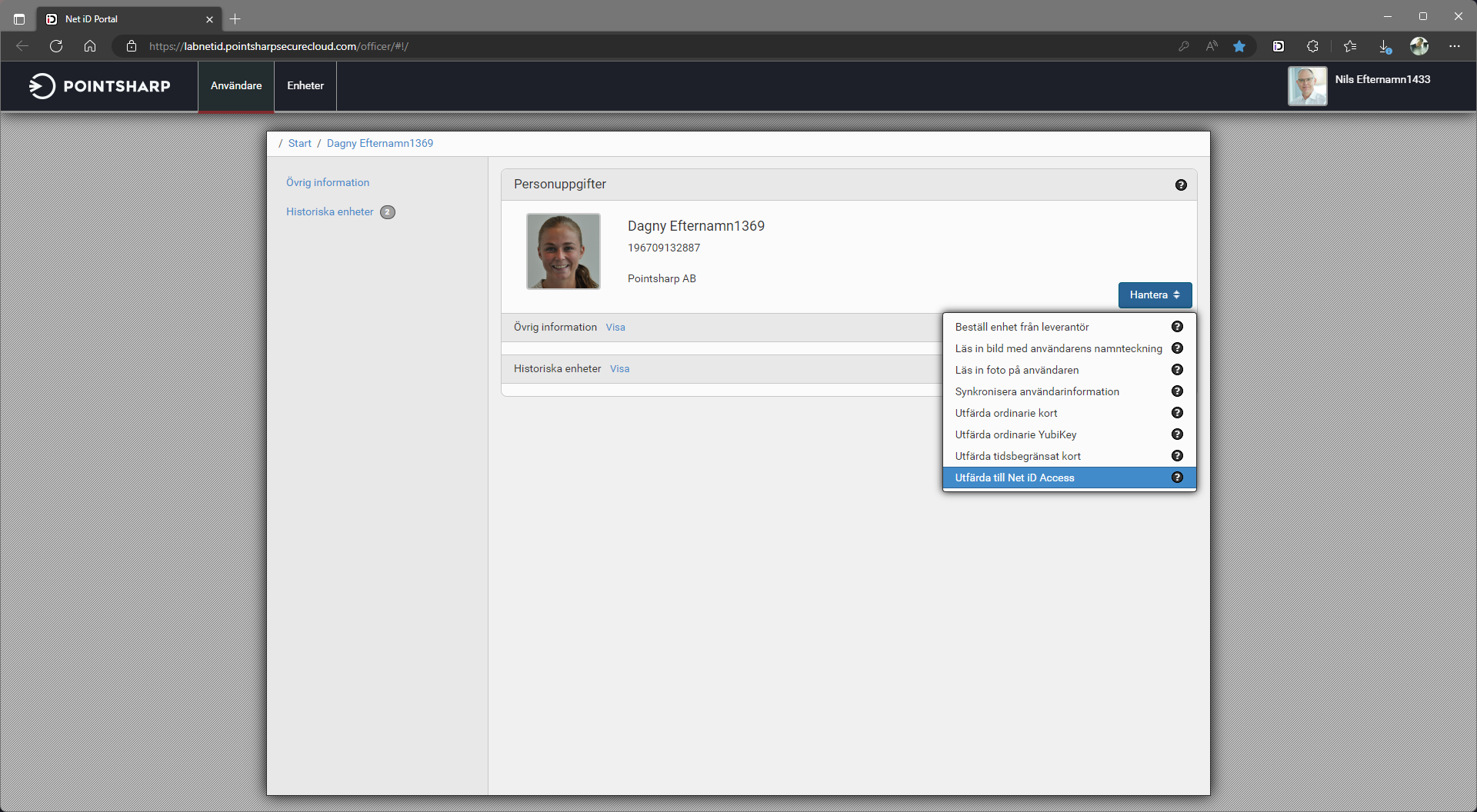Reload the page
Screen dimensions: 1477x812
(56, 46)
